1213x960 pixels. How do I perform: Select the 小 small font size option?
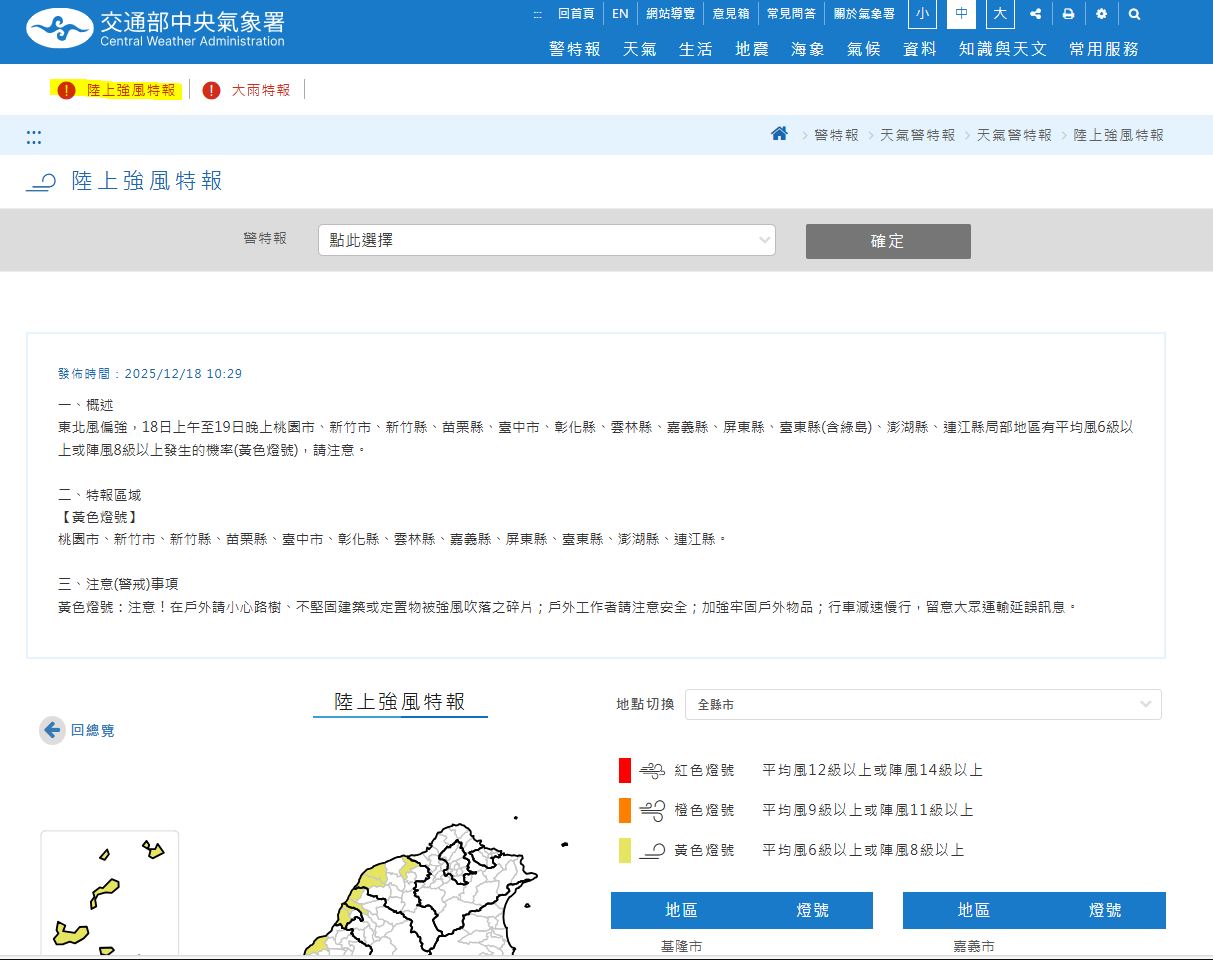click(x=921, y=14)
